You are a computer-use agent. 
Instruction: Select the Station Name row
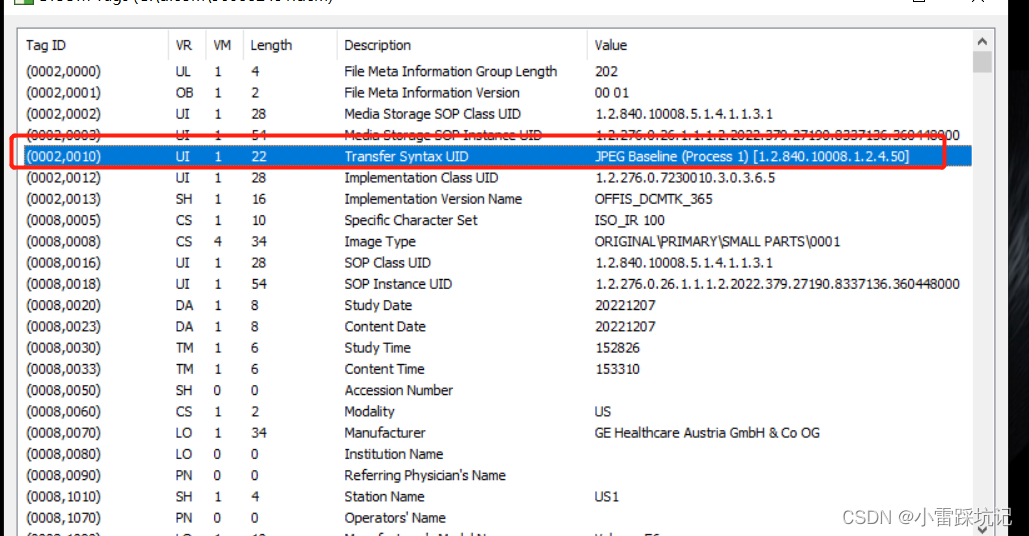(x=497, y=497)
